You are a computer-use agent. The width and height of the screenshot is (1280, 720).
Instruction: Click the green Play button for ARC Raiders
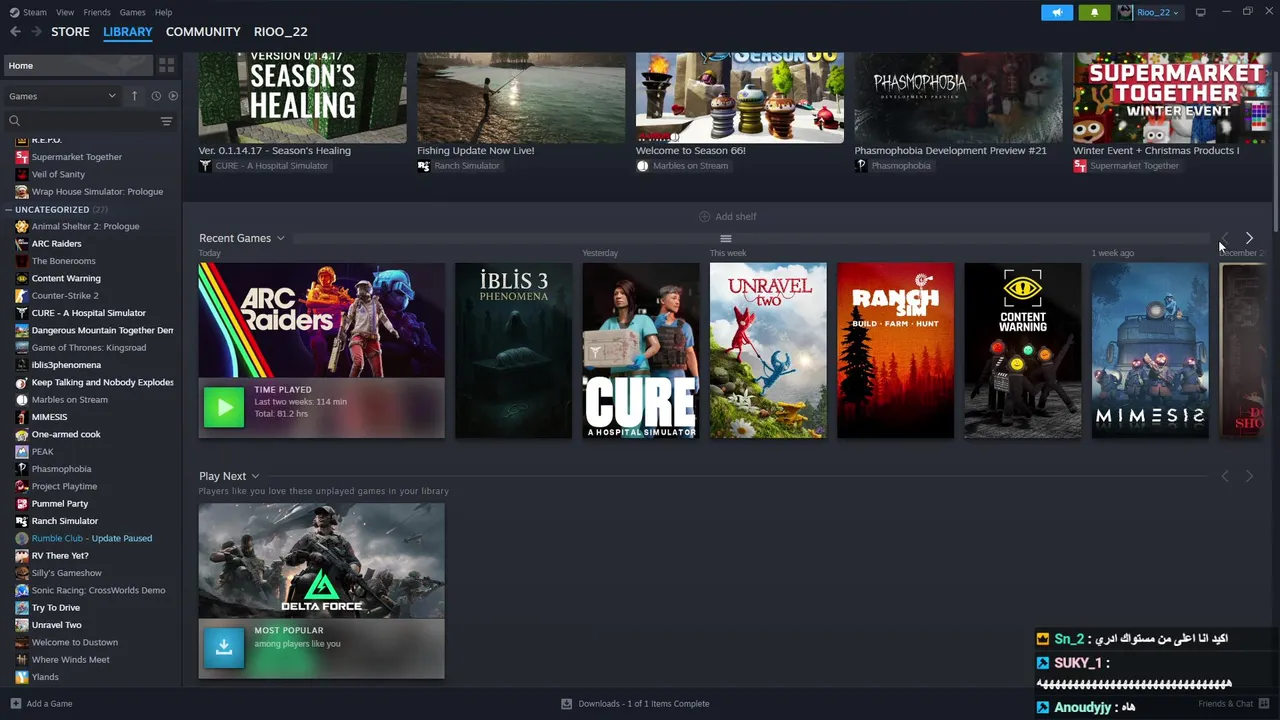pos(224,407)
